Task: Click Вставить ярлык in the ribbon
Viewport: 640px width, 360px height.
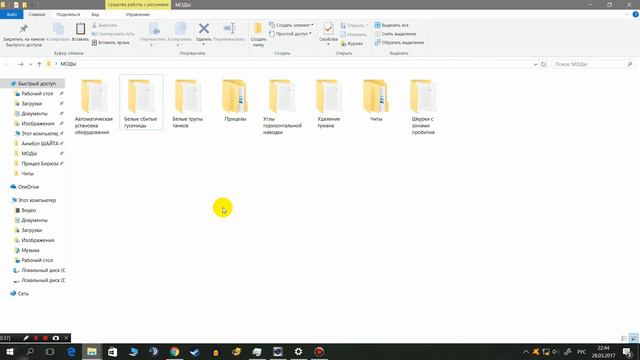Action: 111,42
